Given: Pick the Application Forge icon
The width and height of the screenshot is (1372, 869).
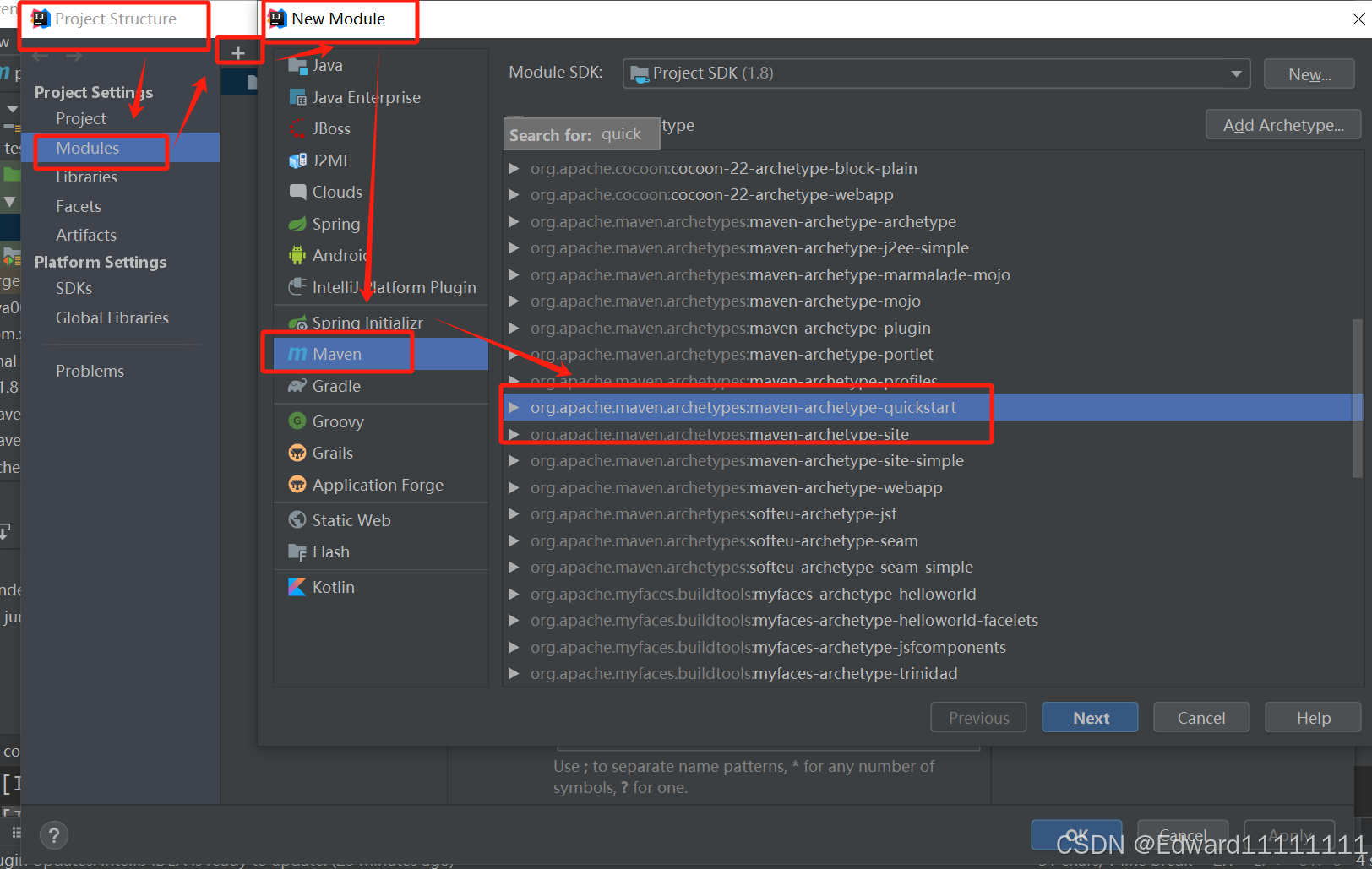Looking at the screenshot, I should 297,485.
